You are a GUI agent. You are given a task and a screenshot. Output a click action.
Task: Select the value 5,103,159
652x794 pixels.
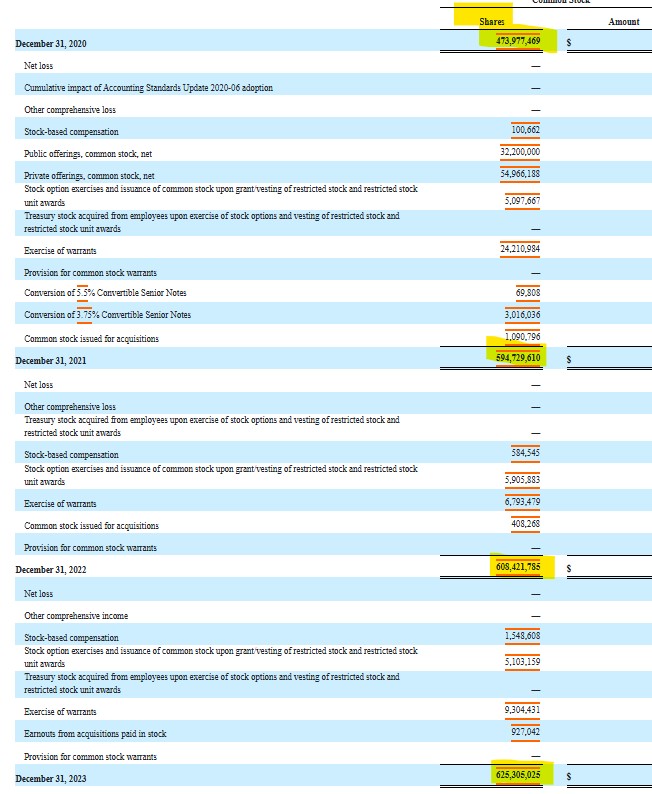pyautogui.click(x=522, y=661)
